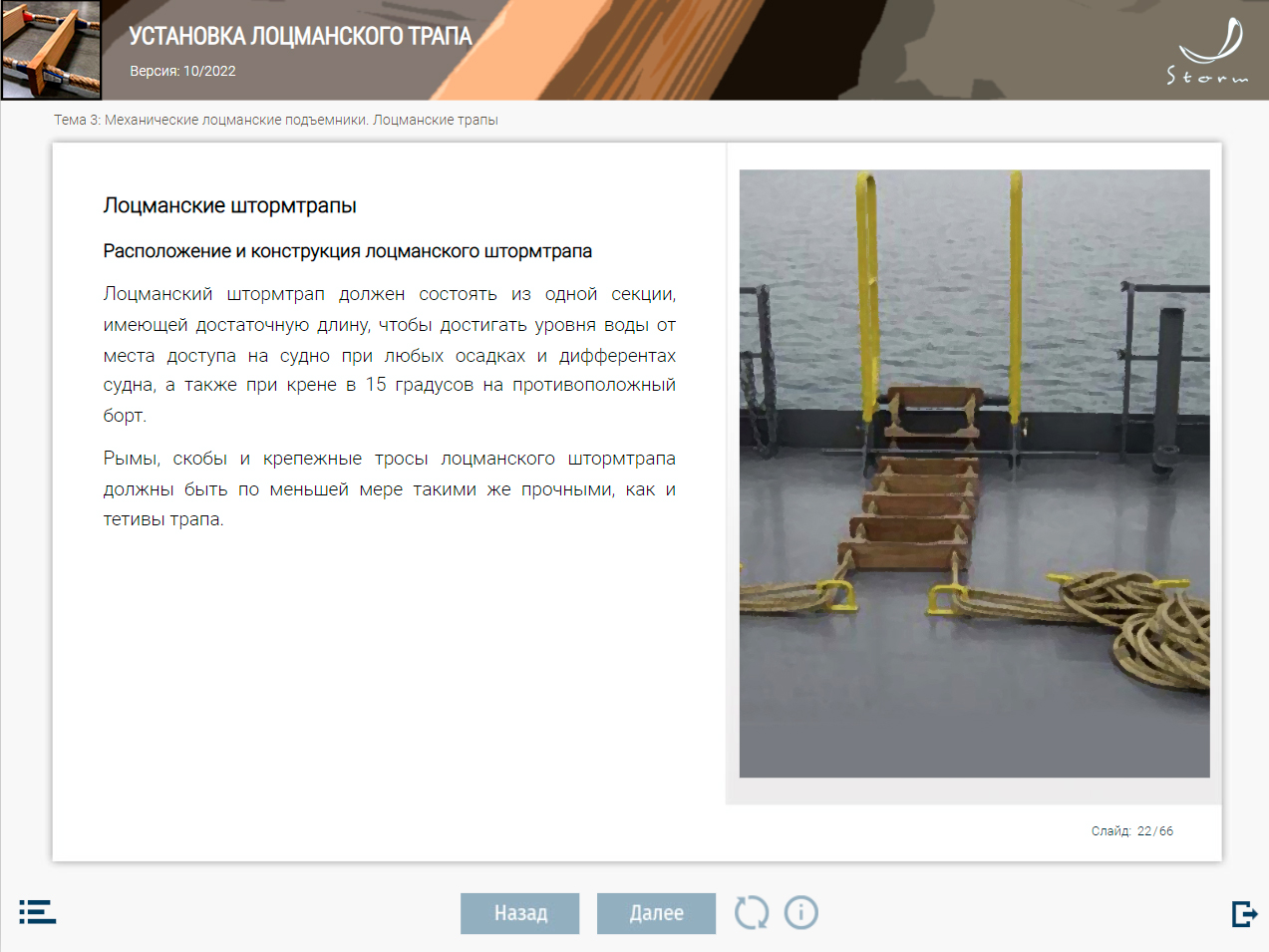Image resolution: width=1269 pixels, height=952 pixels.
Task: Go to previous slide with Назад
Action: pos(520,913)
